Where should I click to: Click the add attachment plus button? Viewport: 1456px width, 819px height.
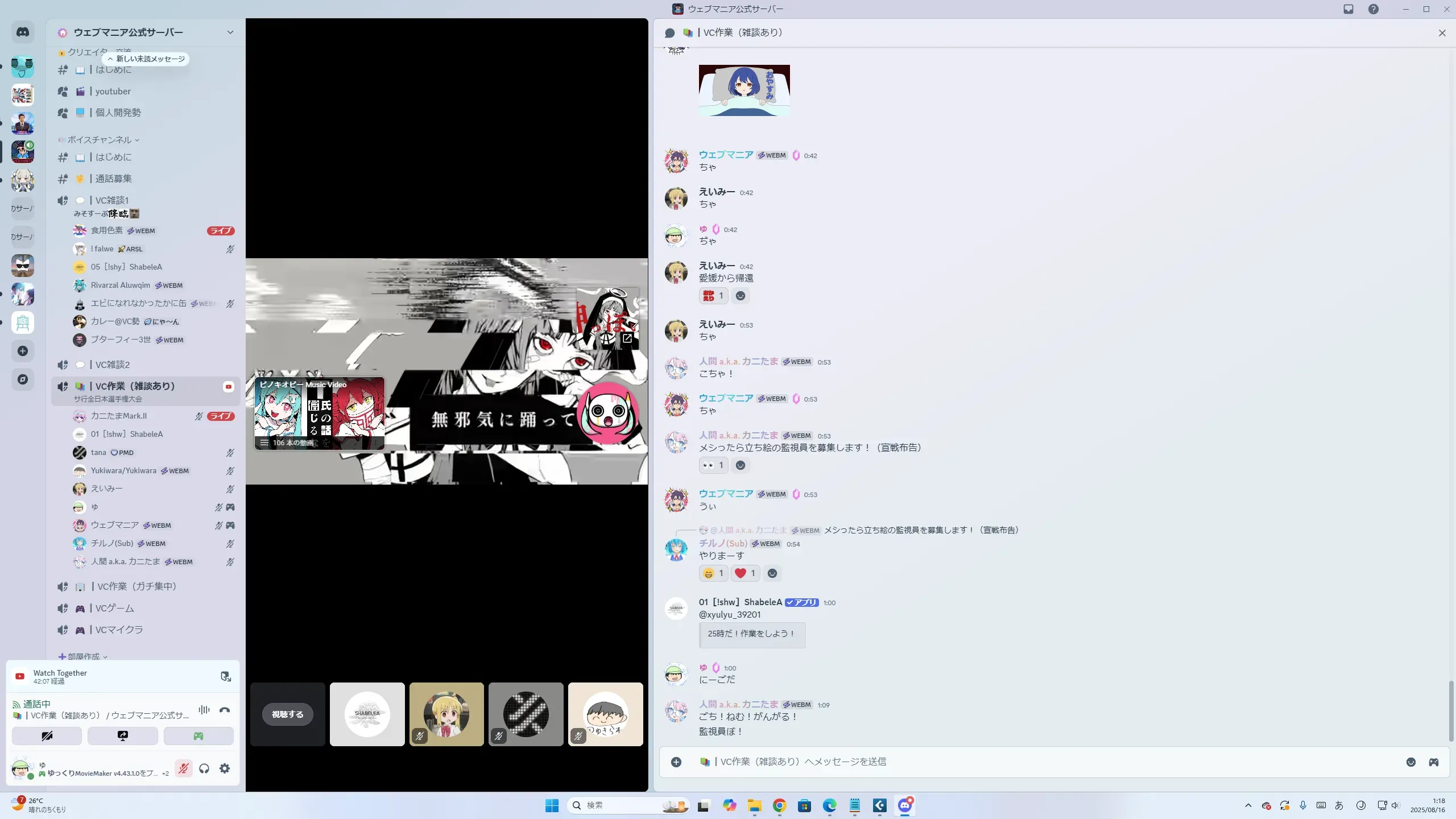[x=676, y=762]
